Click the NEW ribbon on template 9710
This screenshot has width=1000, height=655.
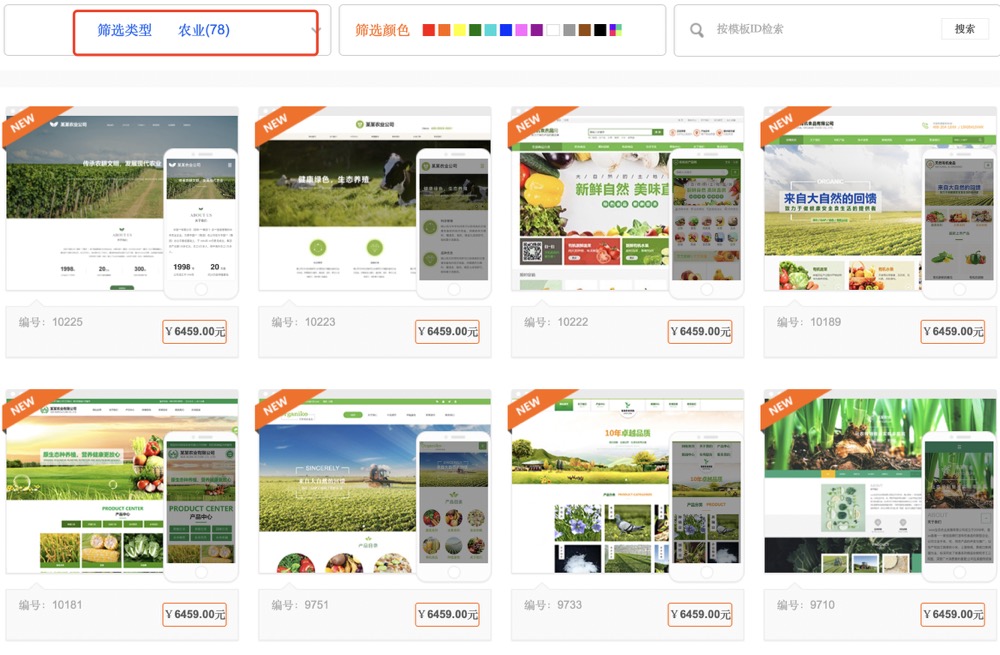(781, 406)
